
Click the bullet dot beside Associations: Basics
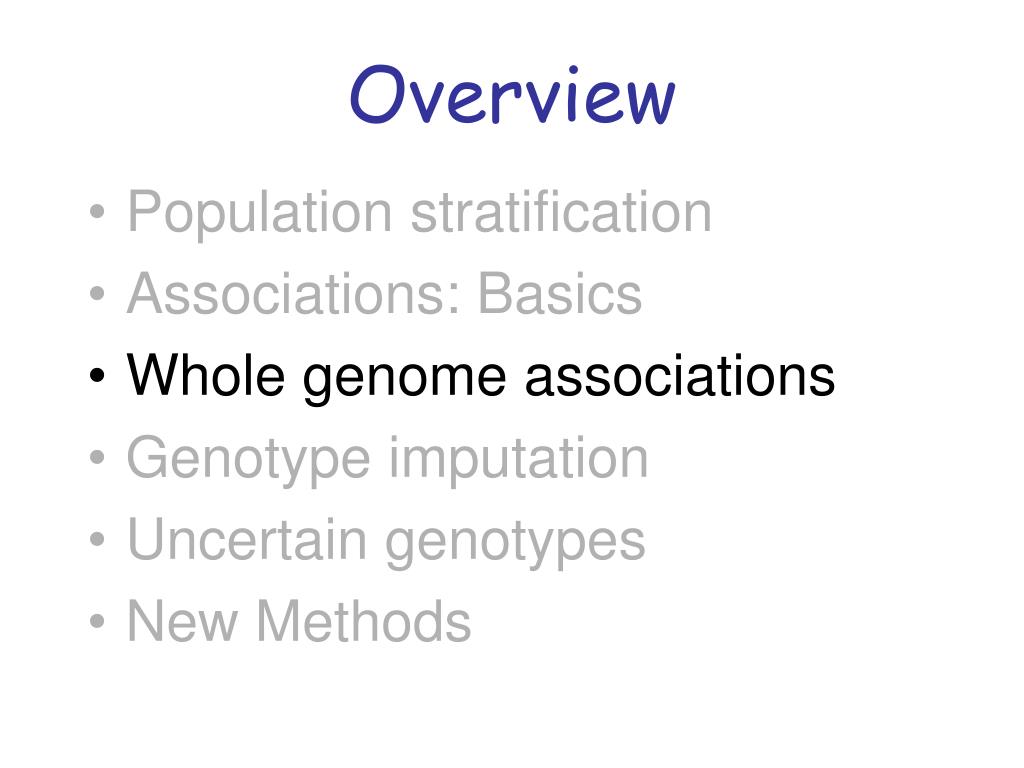(97, 293)
